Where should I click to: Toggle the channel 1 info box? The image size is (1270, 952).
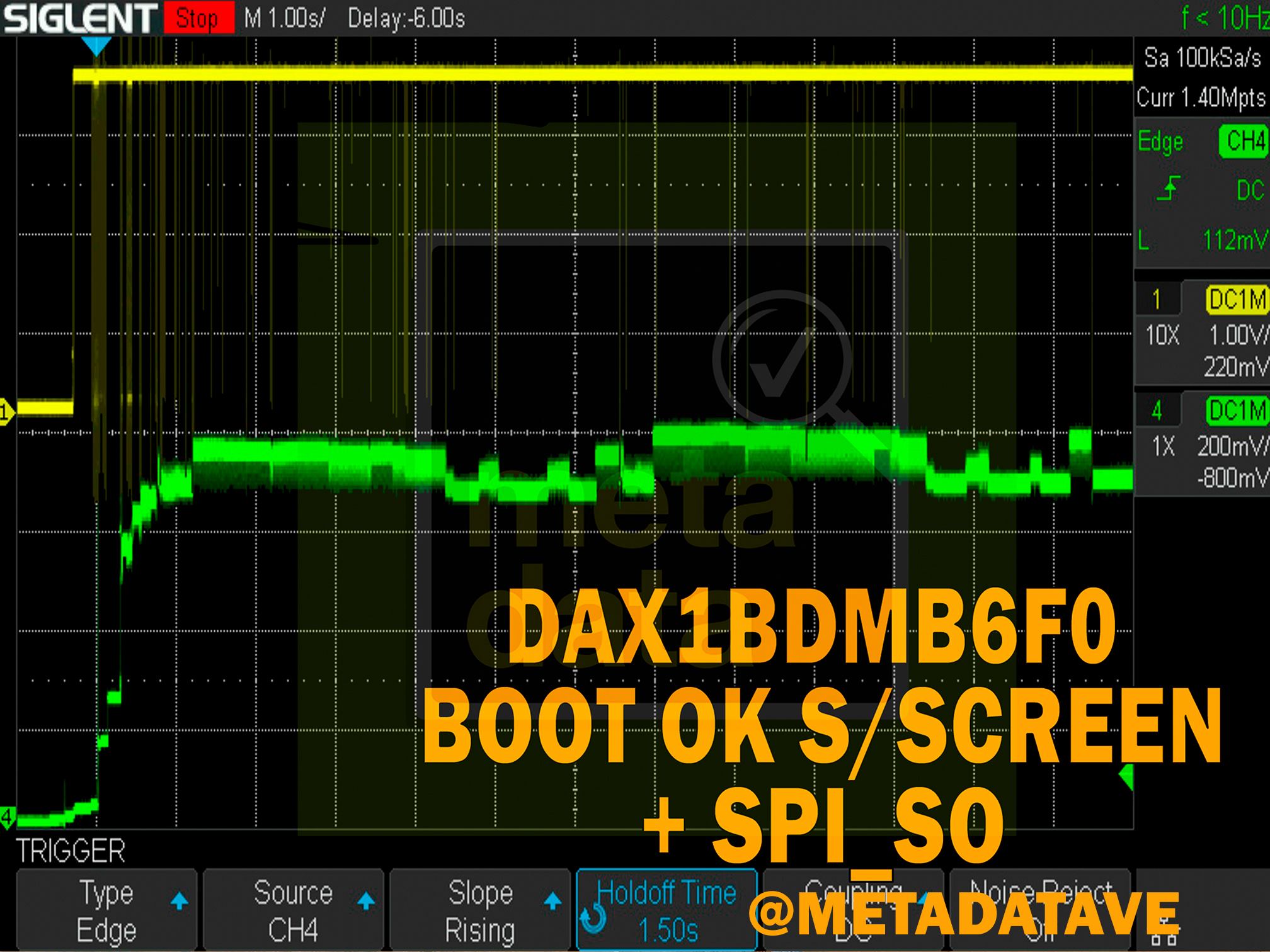(x=1202, y=333)
